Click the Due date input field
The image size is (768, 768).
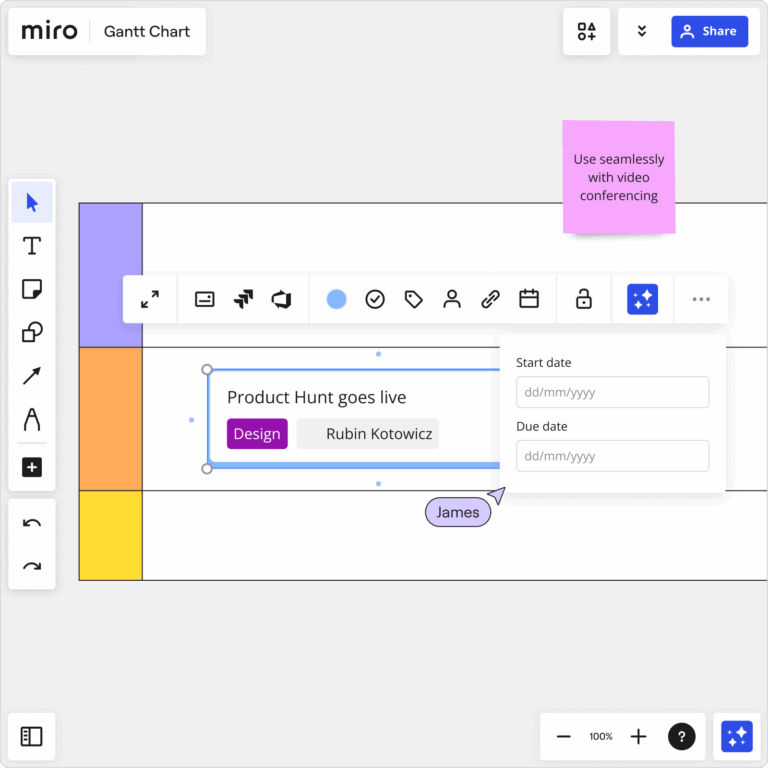coord(612,456)
